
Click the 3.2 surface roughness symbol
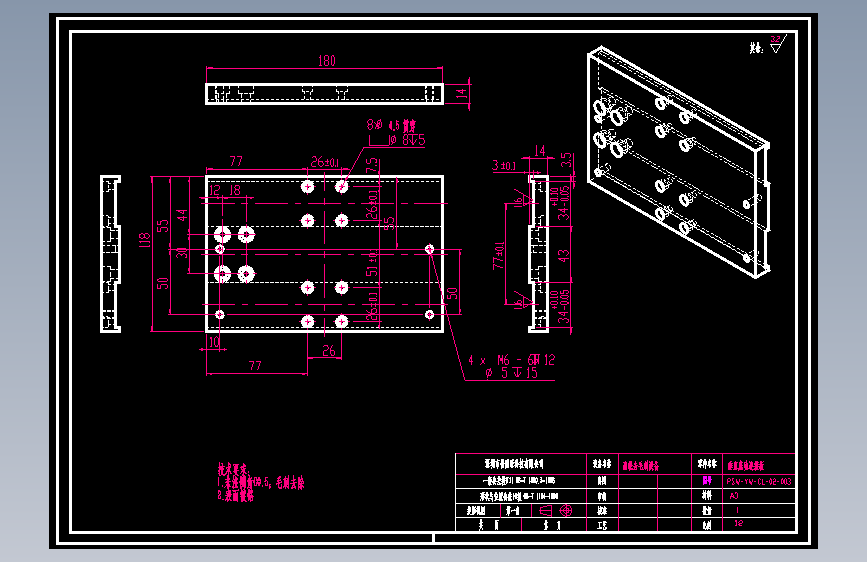coord(778,44)
